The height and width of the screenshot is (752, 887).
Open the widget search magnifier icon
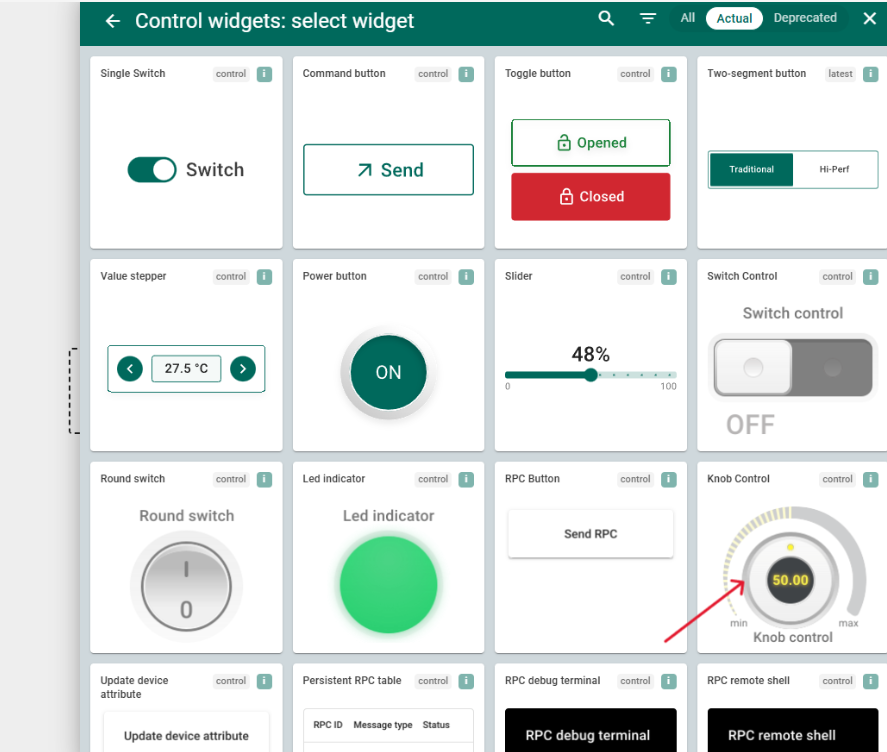(606, 18)
